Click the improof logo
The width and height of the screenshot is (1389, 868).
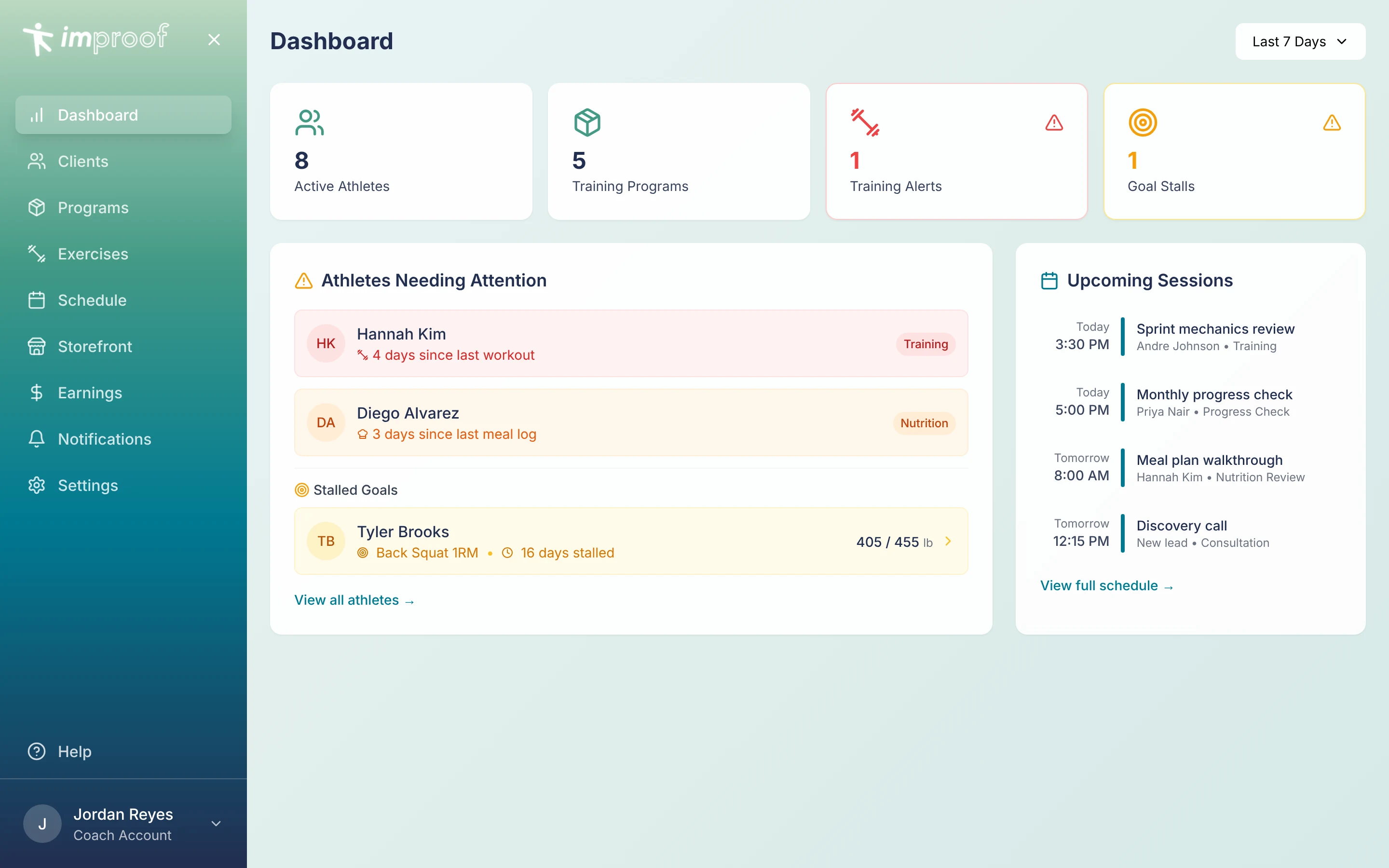(x=95, y=39)
